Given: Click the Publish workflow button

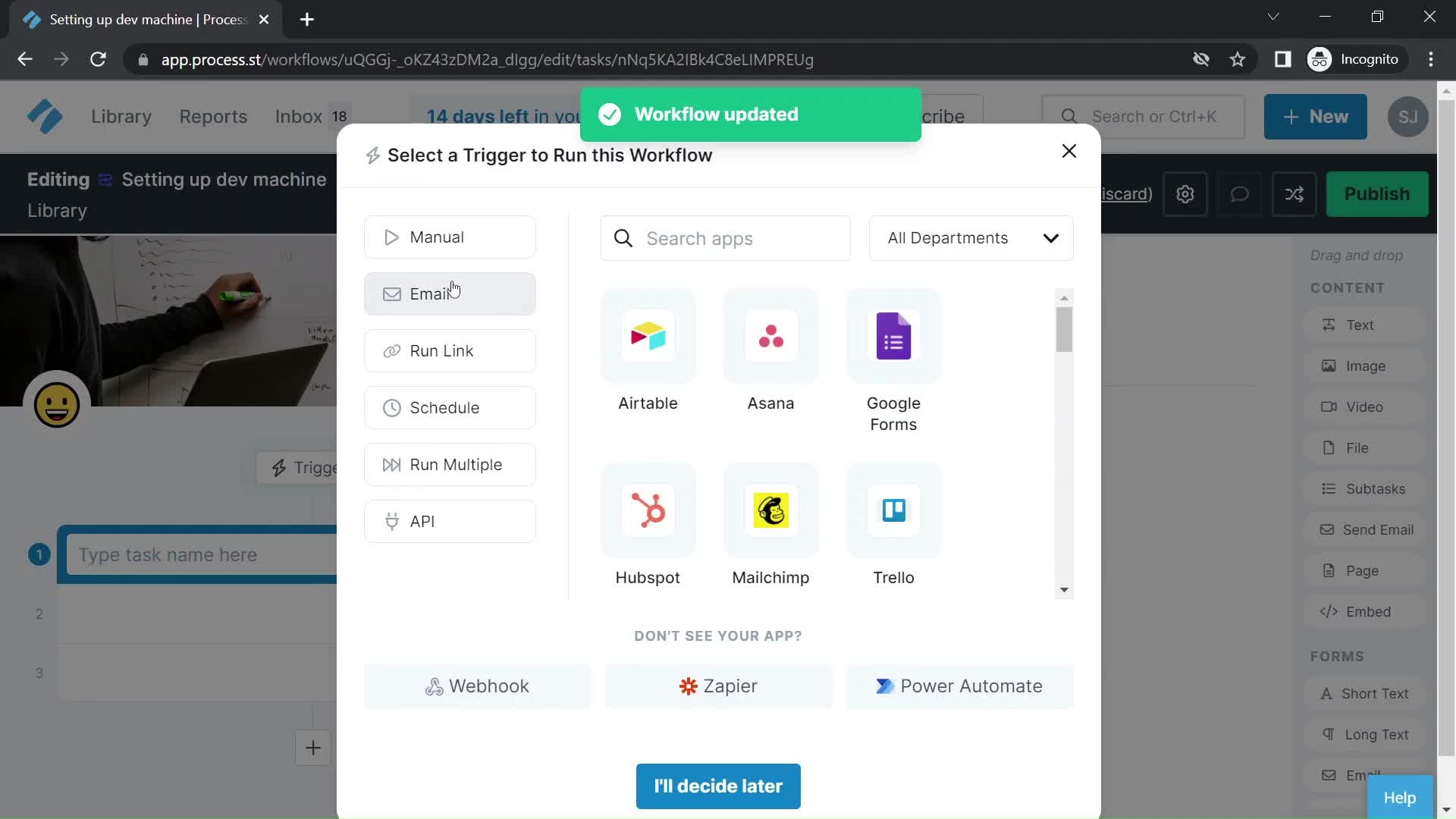Looking at the screenshot, I should click(1378, 194).
